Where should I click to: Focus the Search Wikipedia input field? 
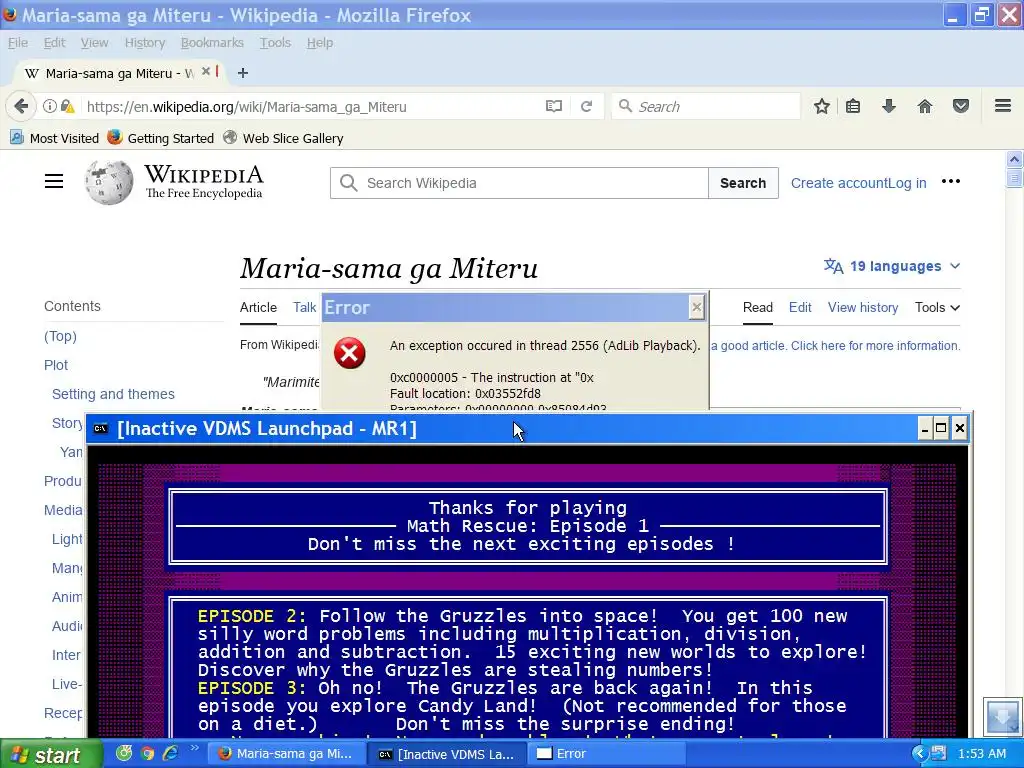point(519,183)
